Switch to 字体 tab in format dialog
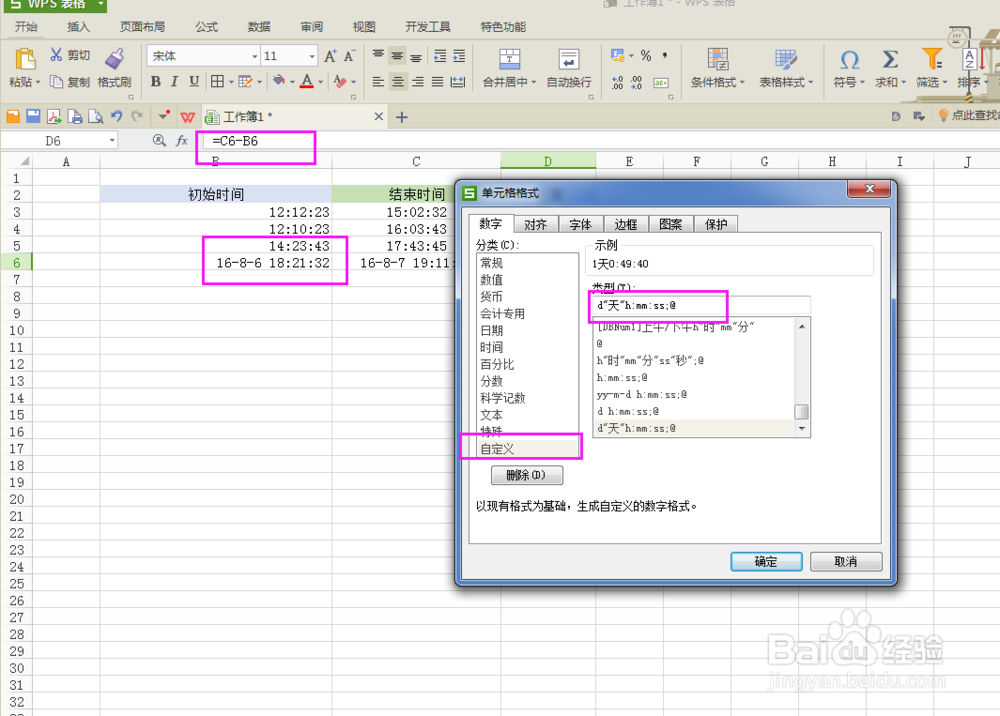The height and width of the screenshot is (716, 1000). click(580, 224)
